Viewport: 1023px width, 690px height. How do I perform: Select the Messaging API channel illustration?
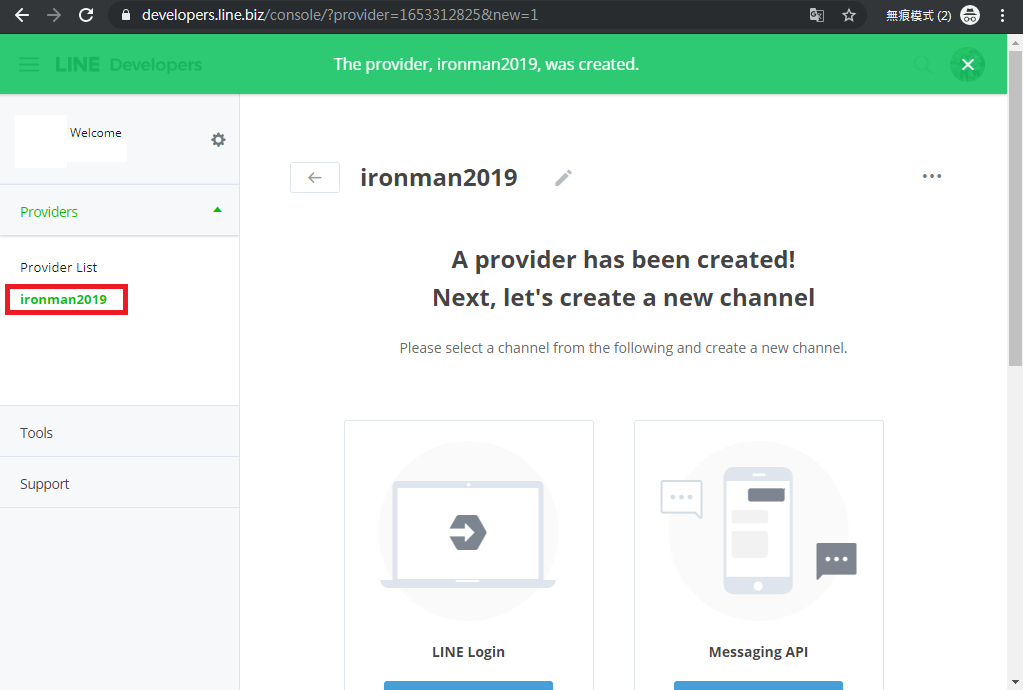[x=758, y=531]
